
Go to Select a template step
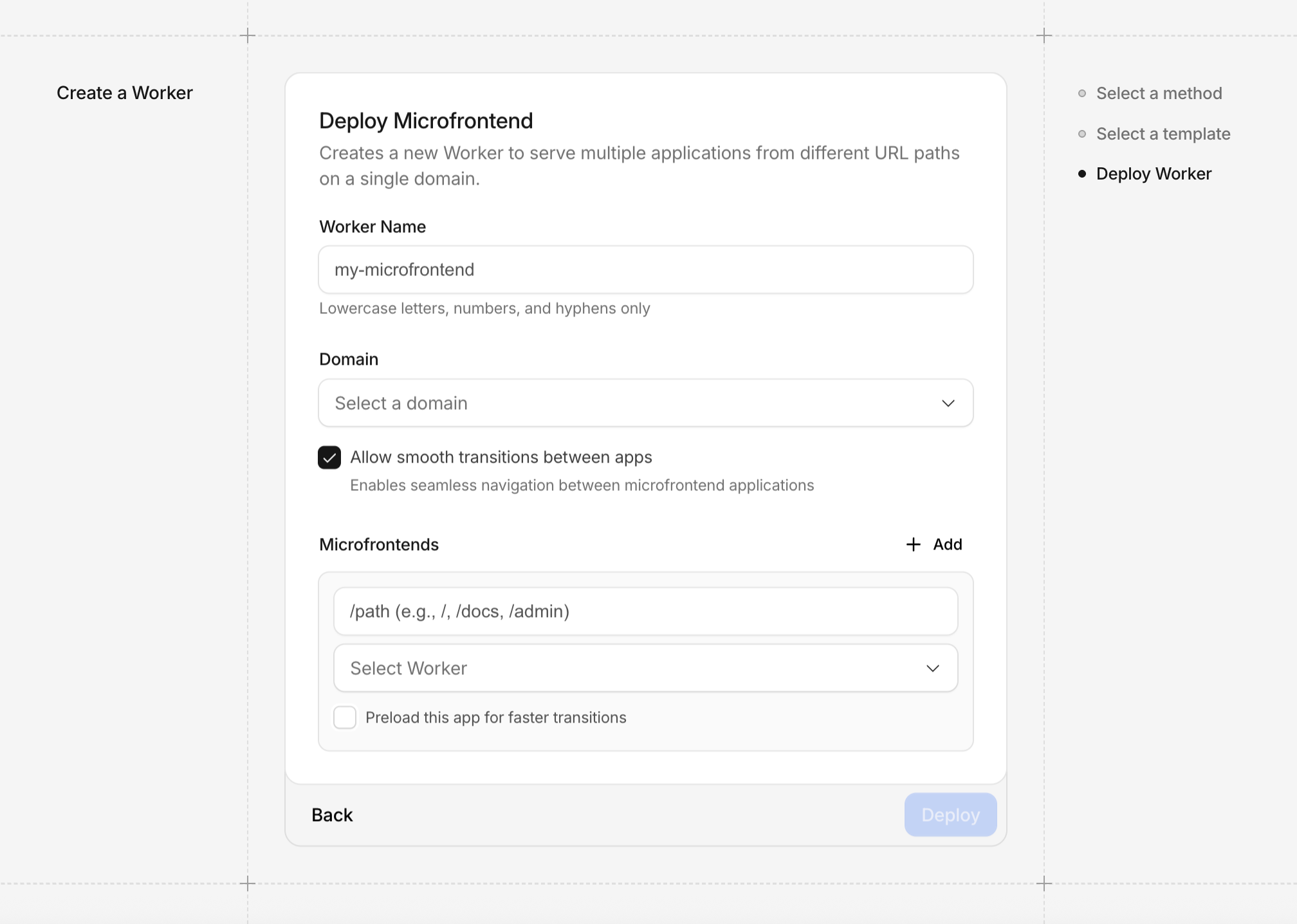pos(1163,134)
